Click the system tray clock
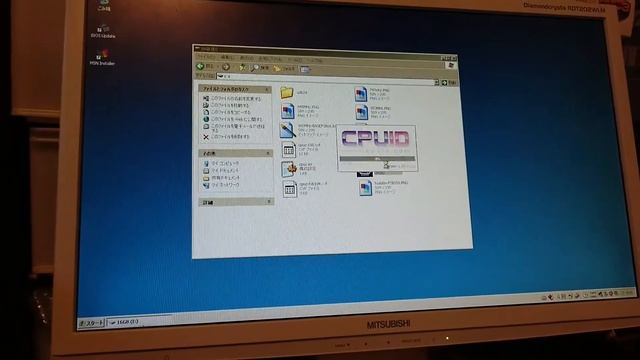The image size is (640, 360). (x=627, y=293)
